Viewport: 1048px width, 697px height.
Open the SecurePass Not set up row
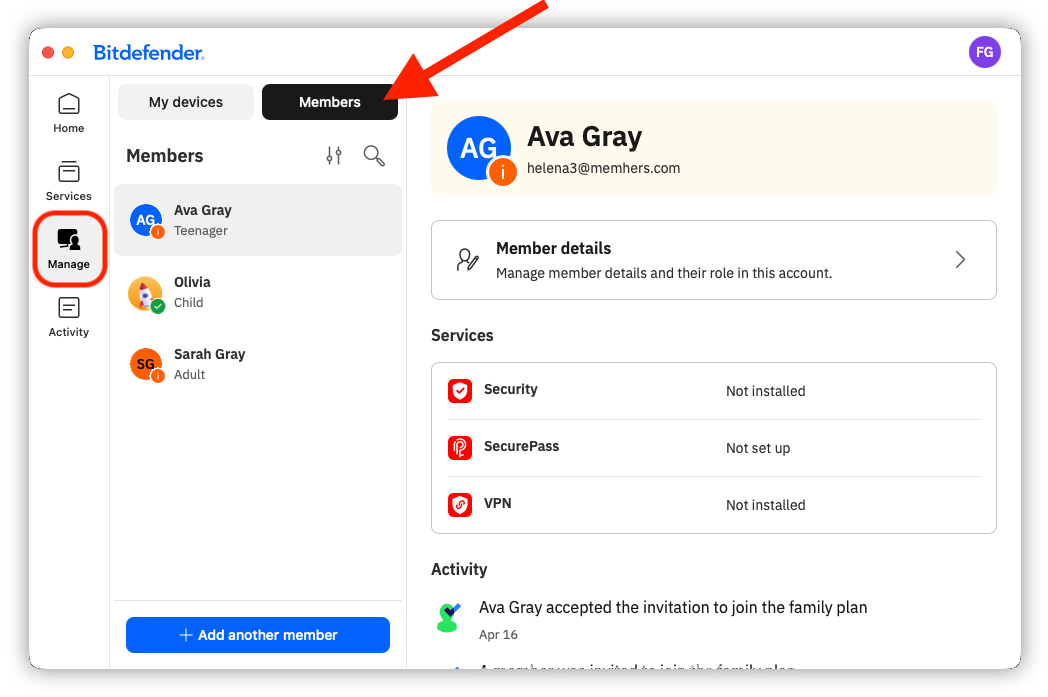tap(714, 448)
